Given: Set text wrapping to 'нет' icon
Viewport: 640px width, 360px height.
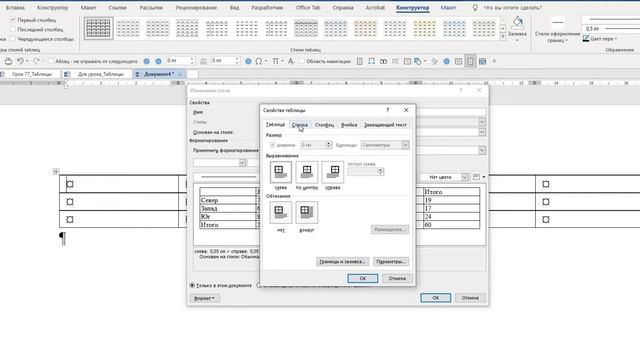Looking at the screenshot, I should [280, 212].
